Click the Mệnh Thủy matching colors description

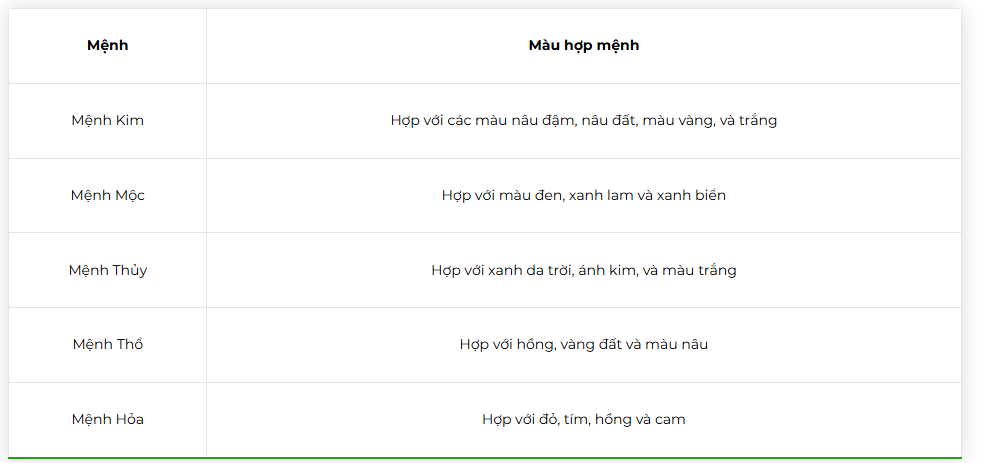click(583, 270)
